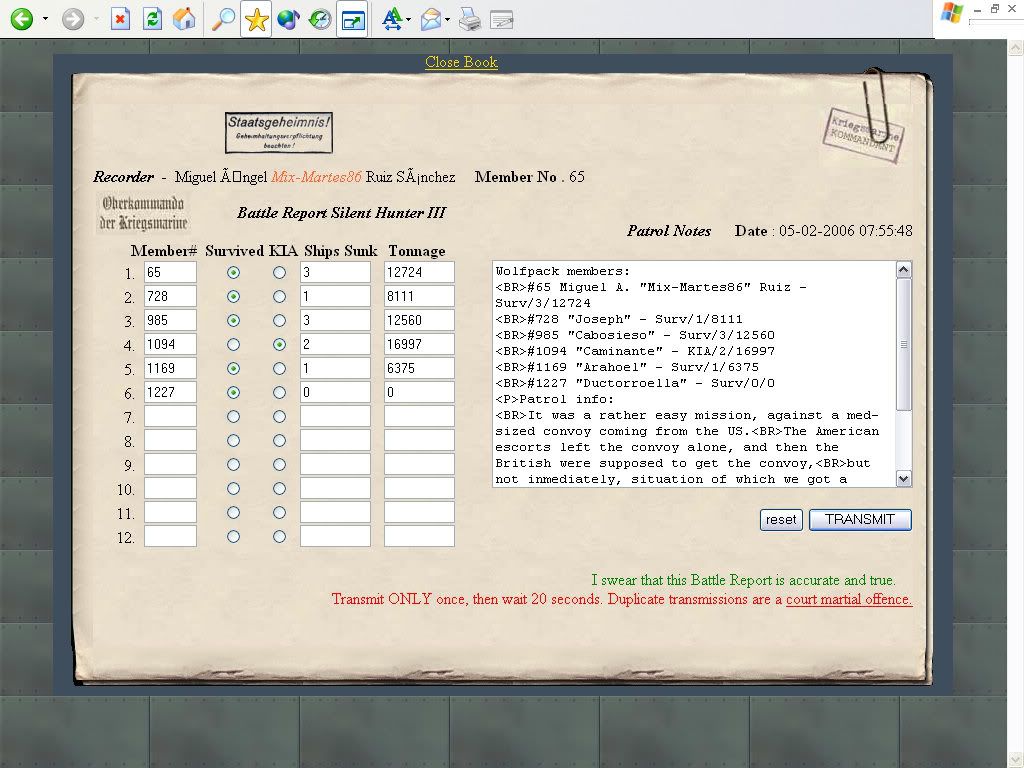Open the text size dropdown arrow
Image resolution: width=1024 pixels, height=768 pixels.
click(x=409, y=19)
